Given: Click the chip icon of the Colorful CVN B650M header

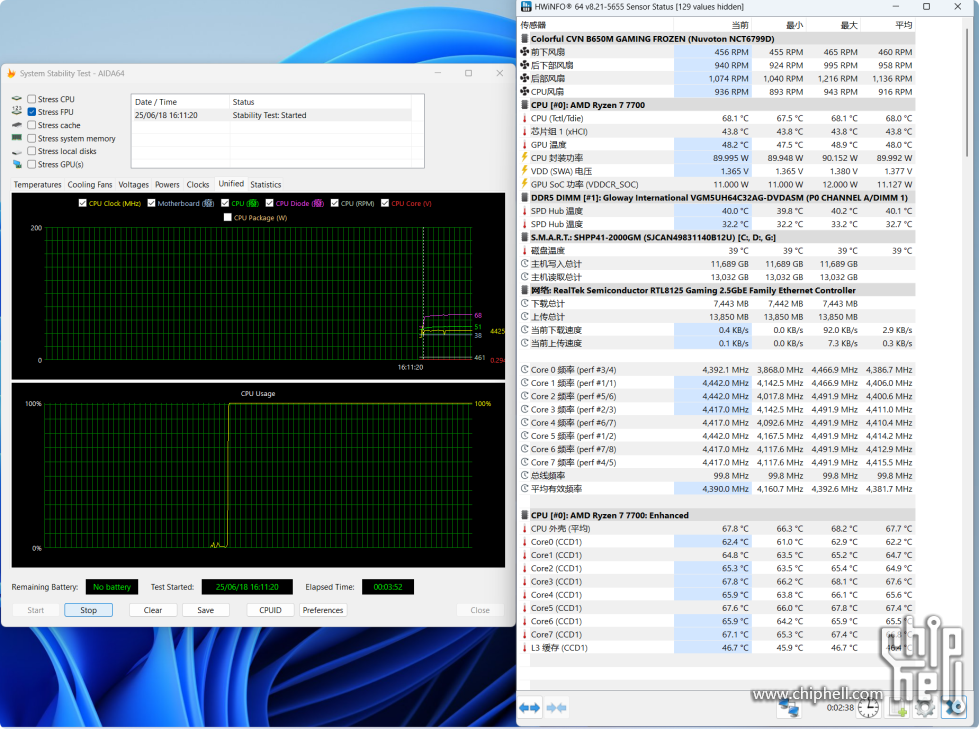Looking at the screenshot, I should click(x=524, y=39).
